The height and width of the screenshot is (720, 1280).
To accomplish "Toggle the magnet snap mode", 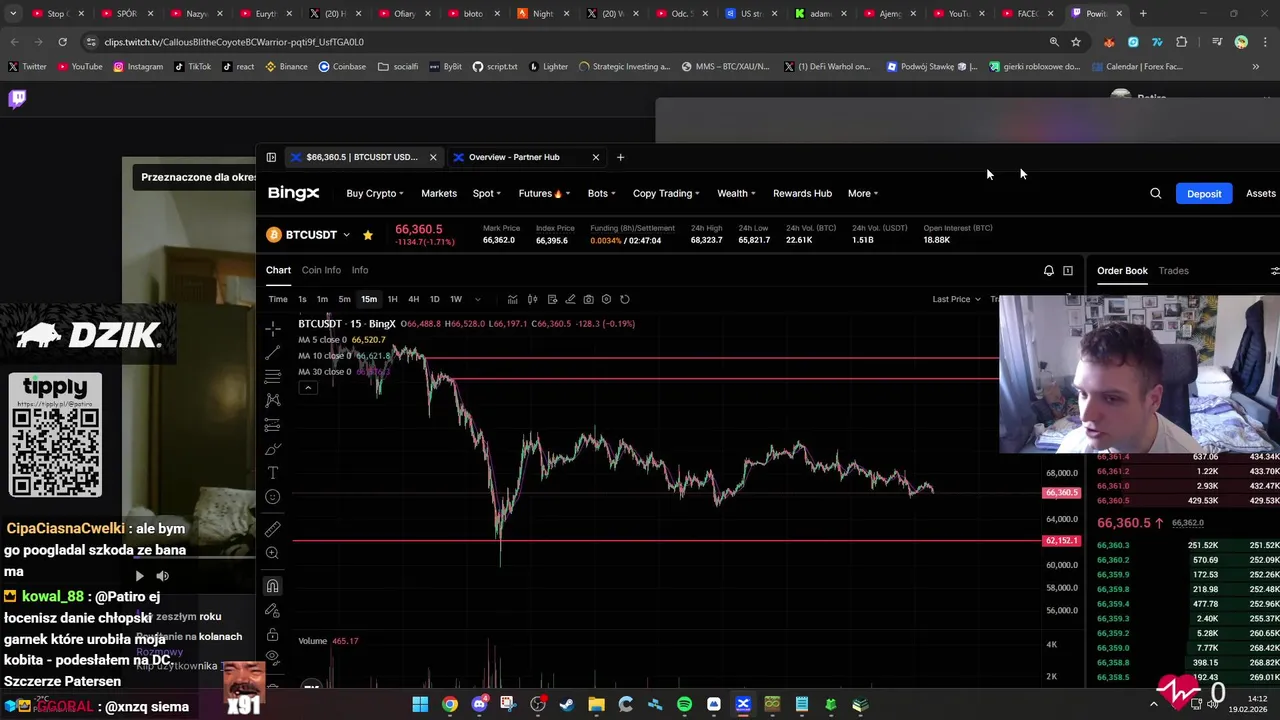I will coord(272,586).
